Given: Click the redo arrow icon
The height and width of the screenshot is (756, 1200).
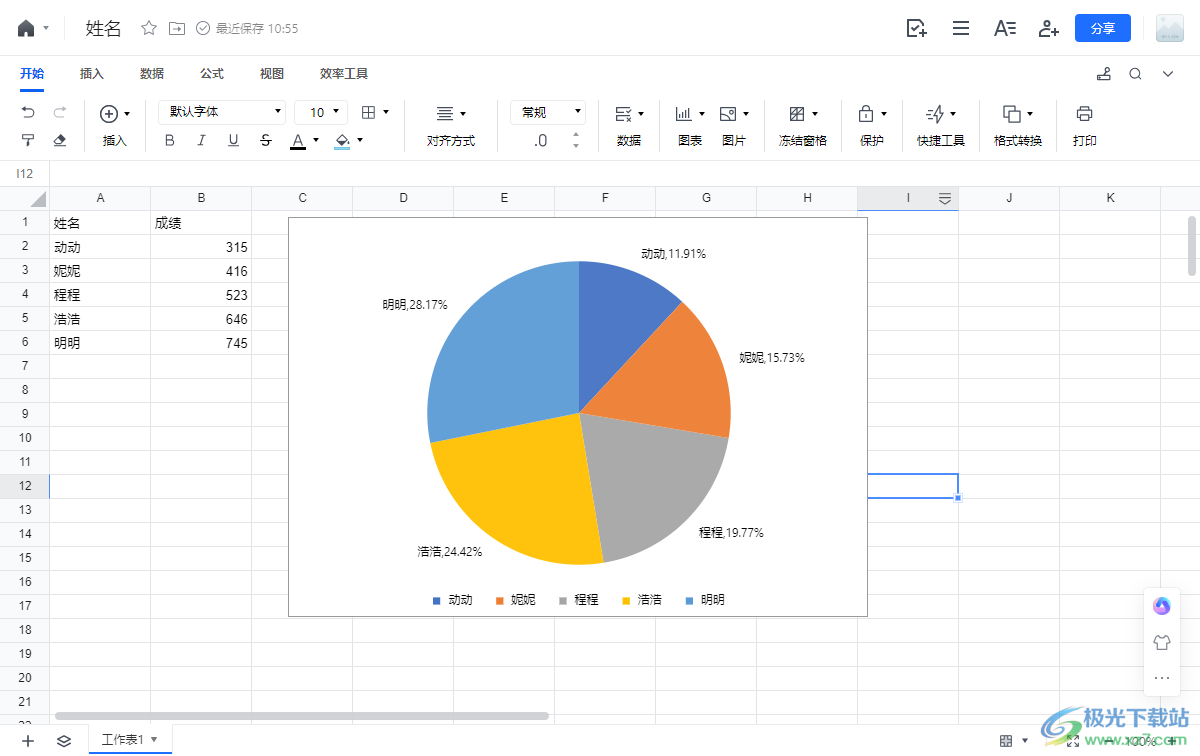Looking at the screenshot, I should (x=60, y=113).
